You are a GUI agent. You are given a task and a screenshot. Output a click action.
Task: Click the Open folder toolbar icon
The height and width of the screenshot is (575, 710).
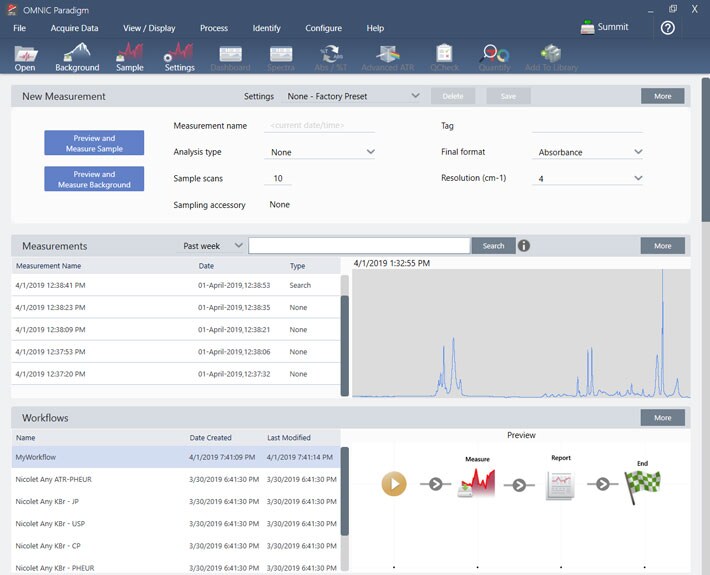(25, 56)
